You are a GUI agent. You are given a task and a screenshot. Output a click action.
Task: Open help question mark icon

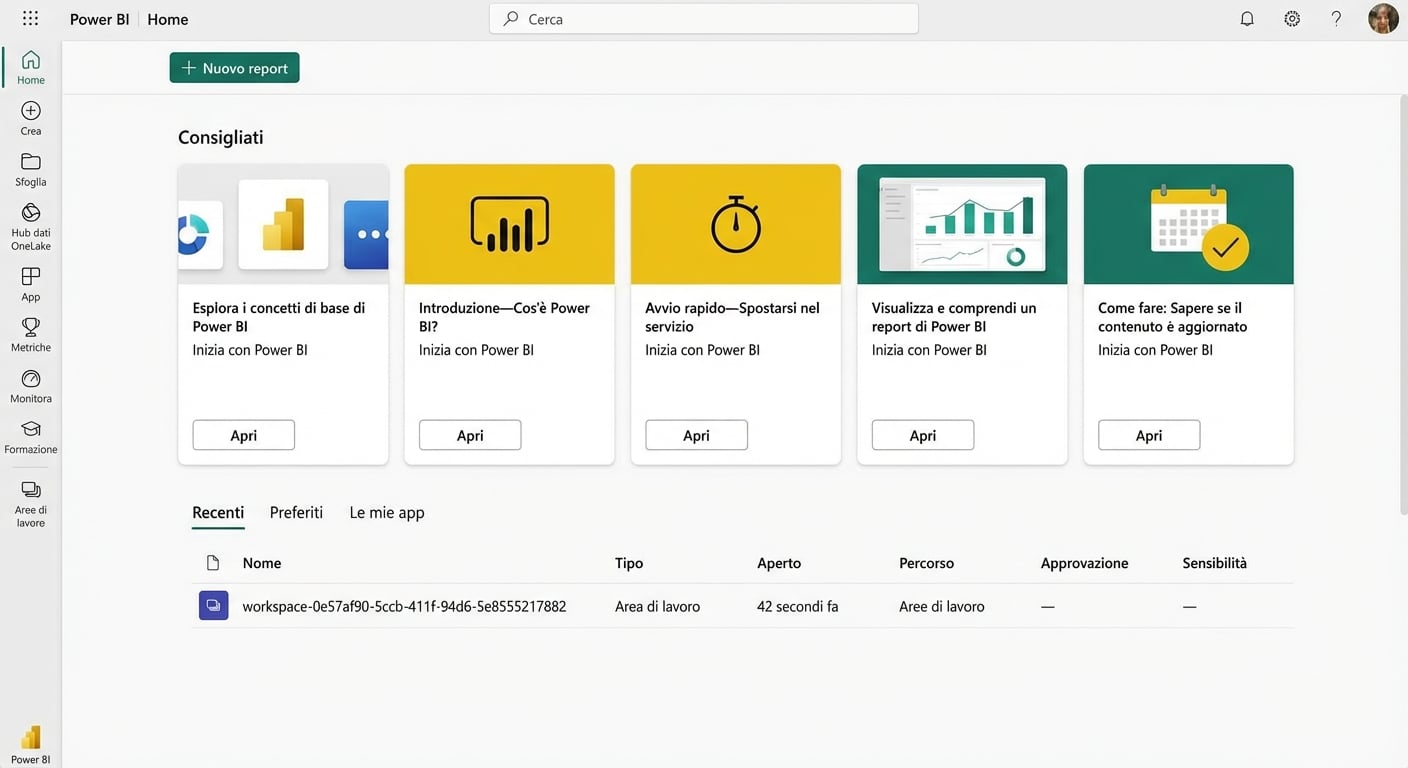1336,19
